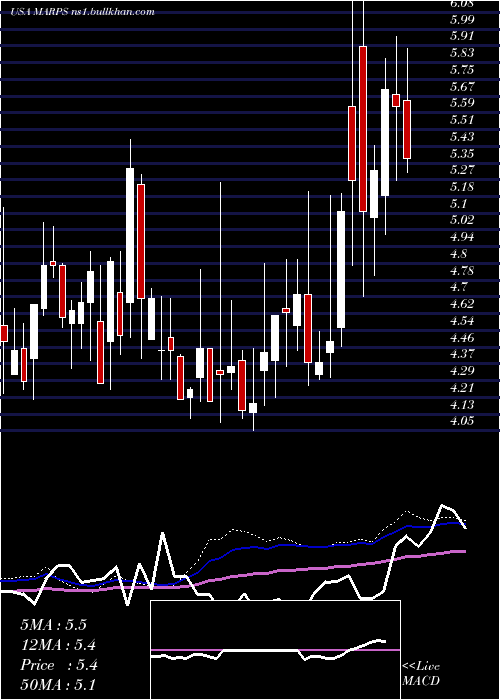Click the 5.99 price axis label
The image size is (500, 700).
(x=463, y=19)
